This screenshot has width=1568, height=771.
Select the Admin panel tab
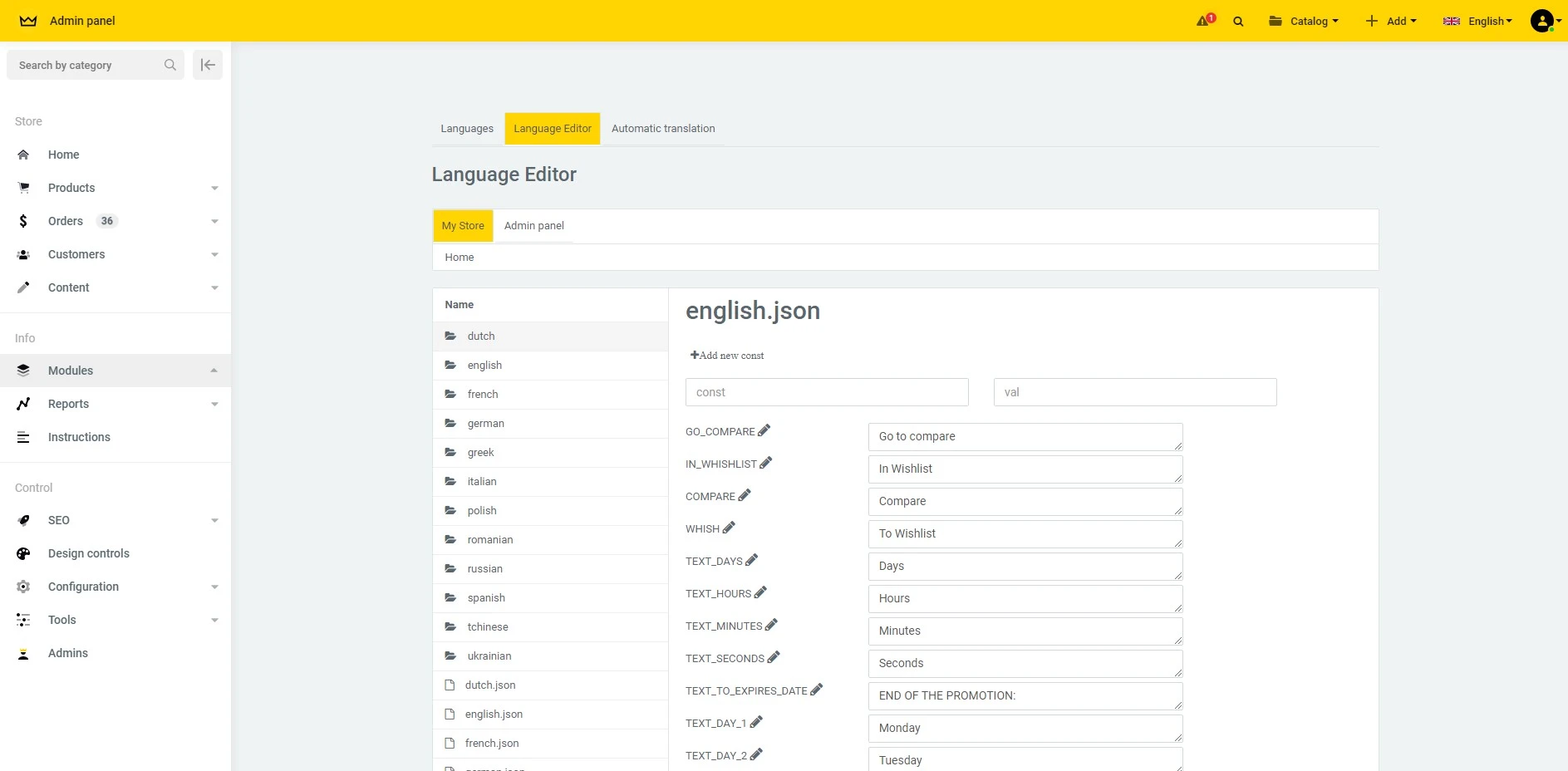[x=533, y=225]
